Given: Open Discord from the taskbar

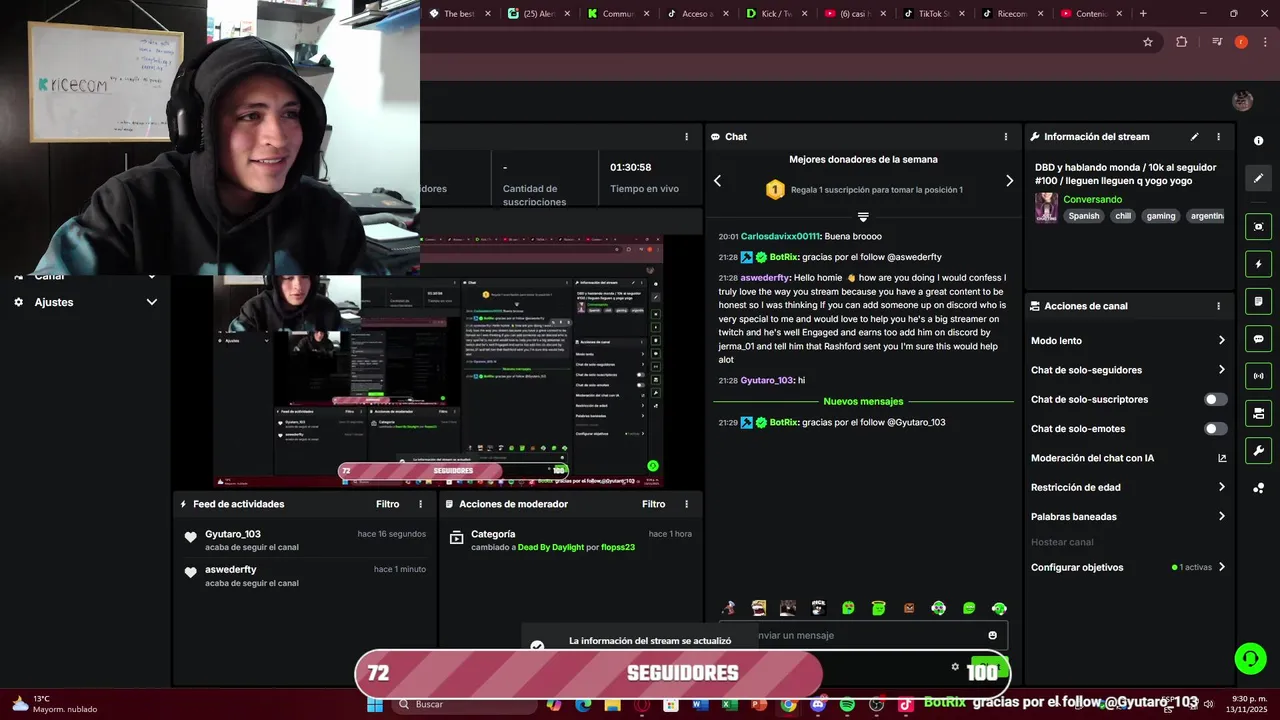Looking at the screenshot, I should 818,705.
